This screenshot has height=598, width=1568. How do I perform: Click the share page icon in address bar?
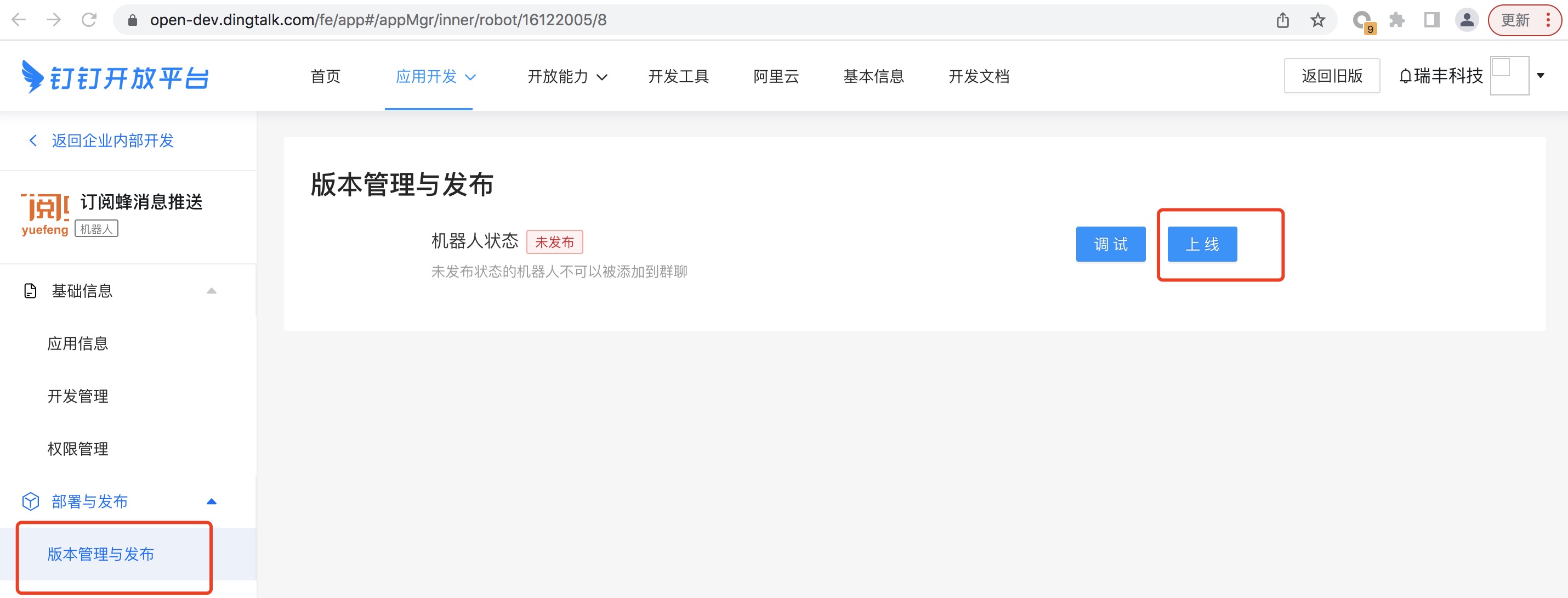coord(1282,20)
